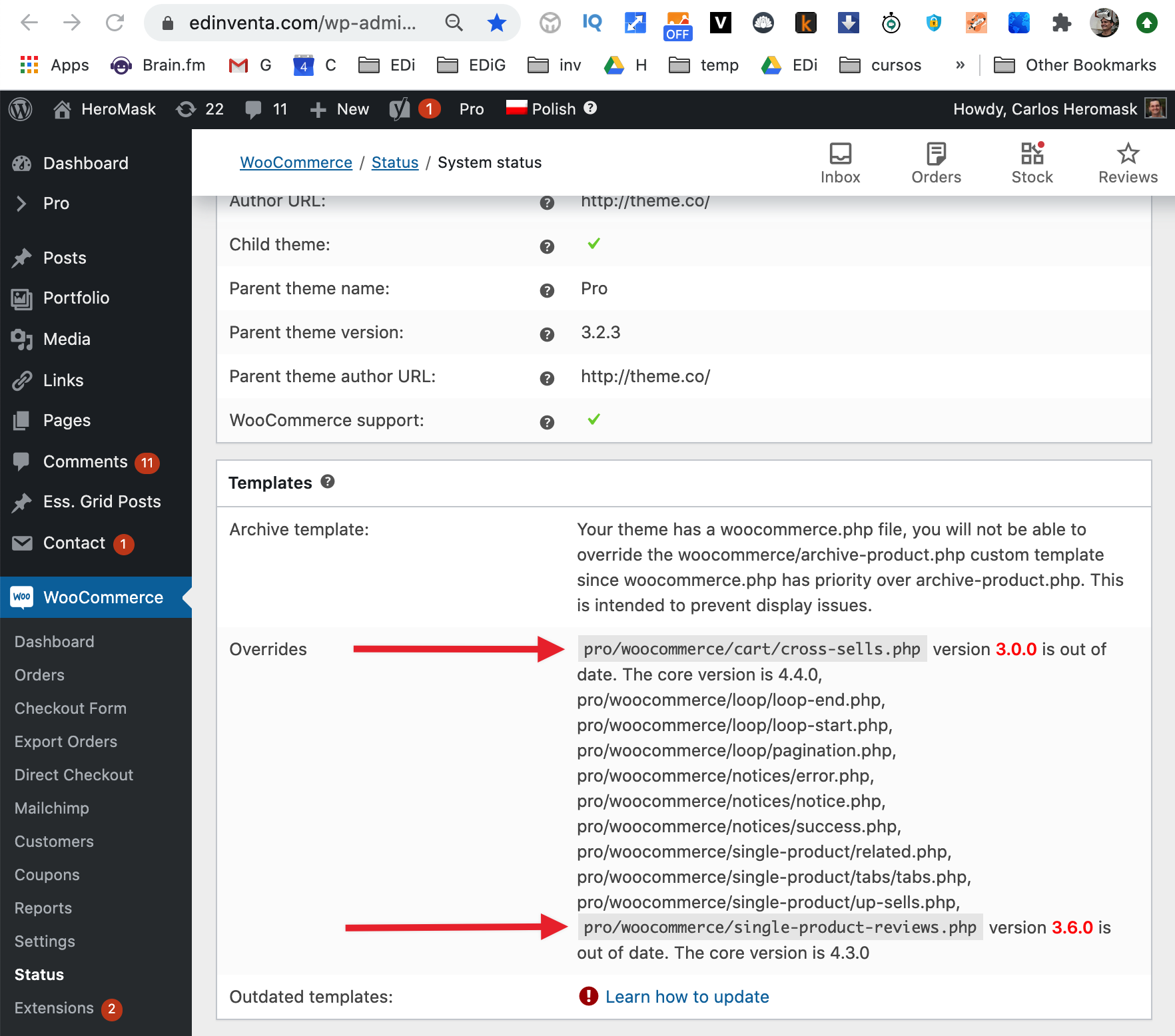Open Contact in the sidebar
Image resolution: width=1175 pixels, height=1036 pixels.
[96, 543]
